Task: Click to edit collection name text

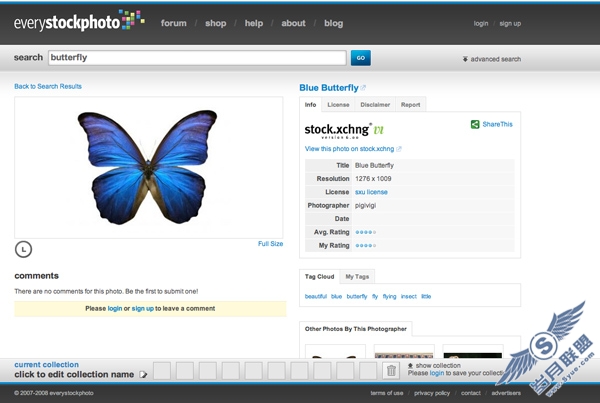Action: click(x=74, y=374)
